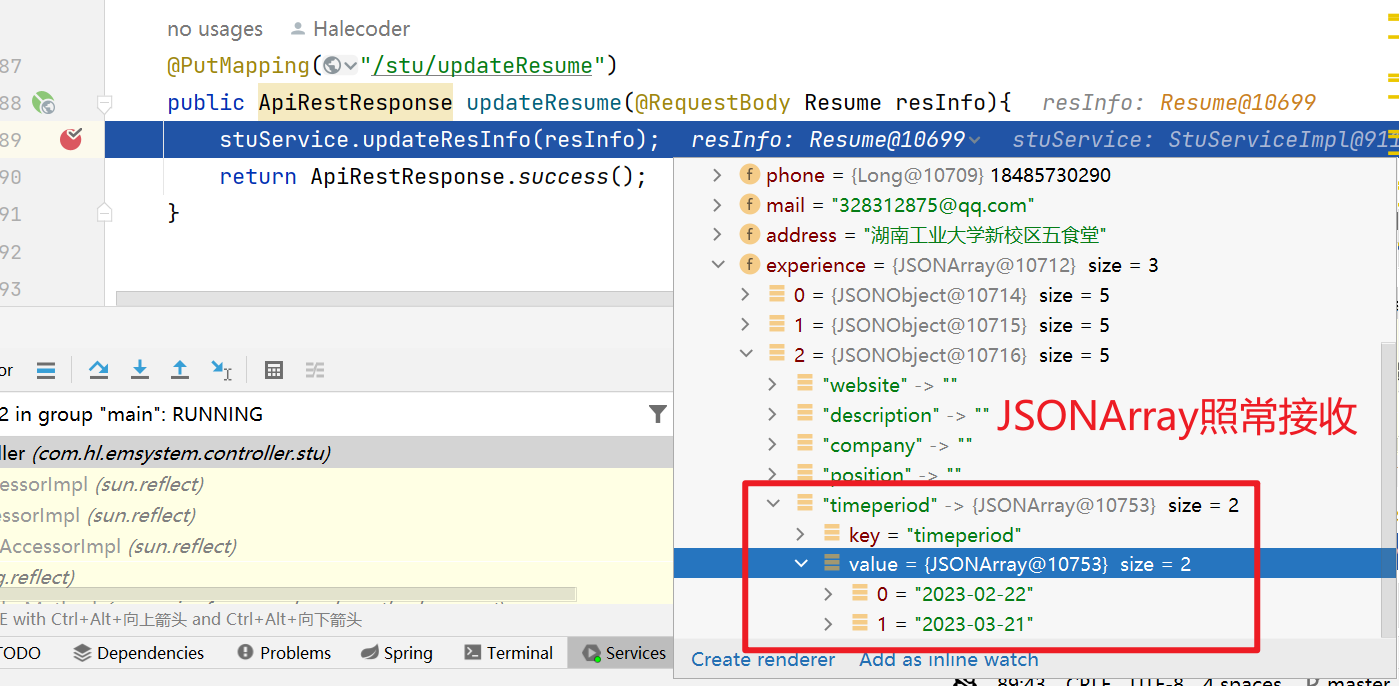Viewport: 1399px width, 686px height.
Task: Expand the phone field node
Action: click(717, 175)
